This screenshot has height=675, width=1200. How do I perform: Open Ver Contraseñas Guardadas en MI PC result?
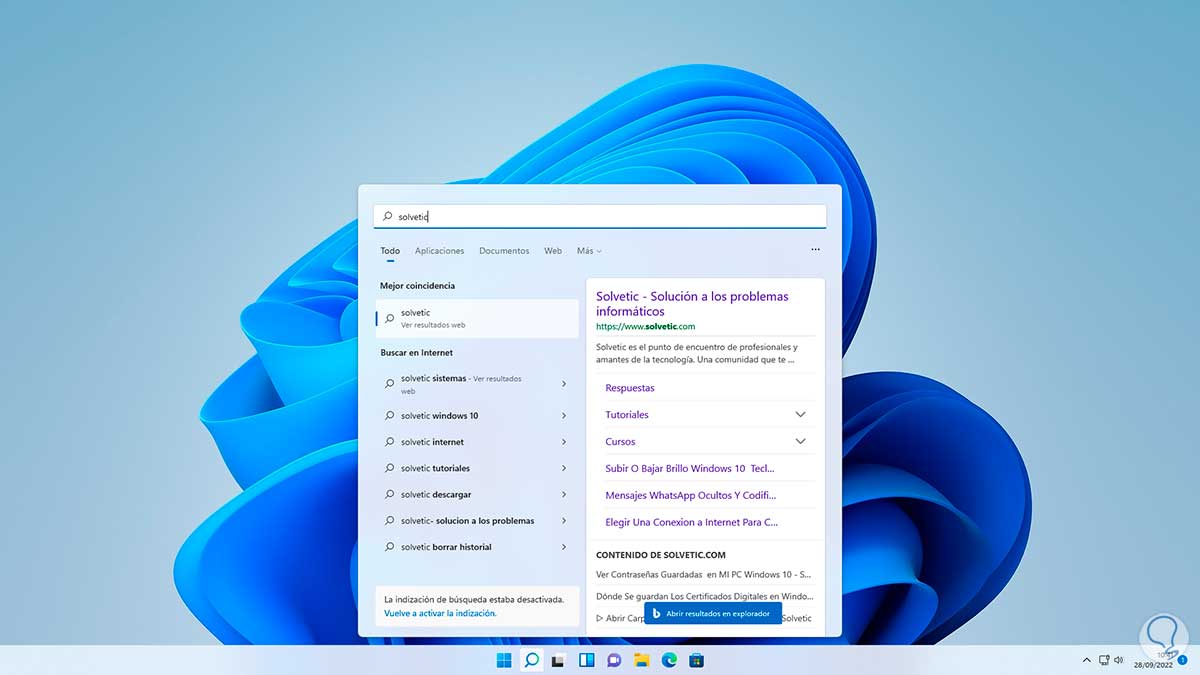[x=704, y=575]
